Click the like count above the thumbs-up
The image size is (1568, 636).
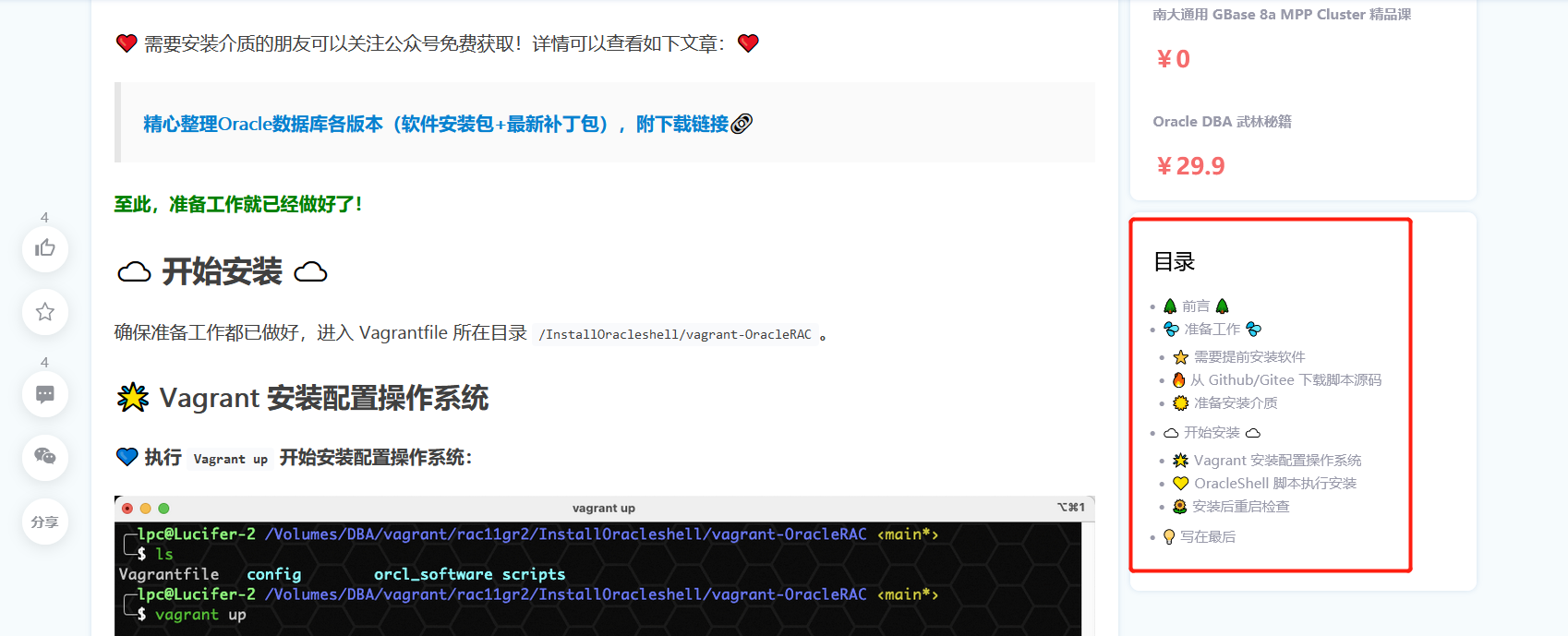coord(44,218)
